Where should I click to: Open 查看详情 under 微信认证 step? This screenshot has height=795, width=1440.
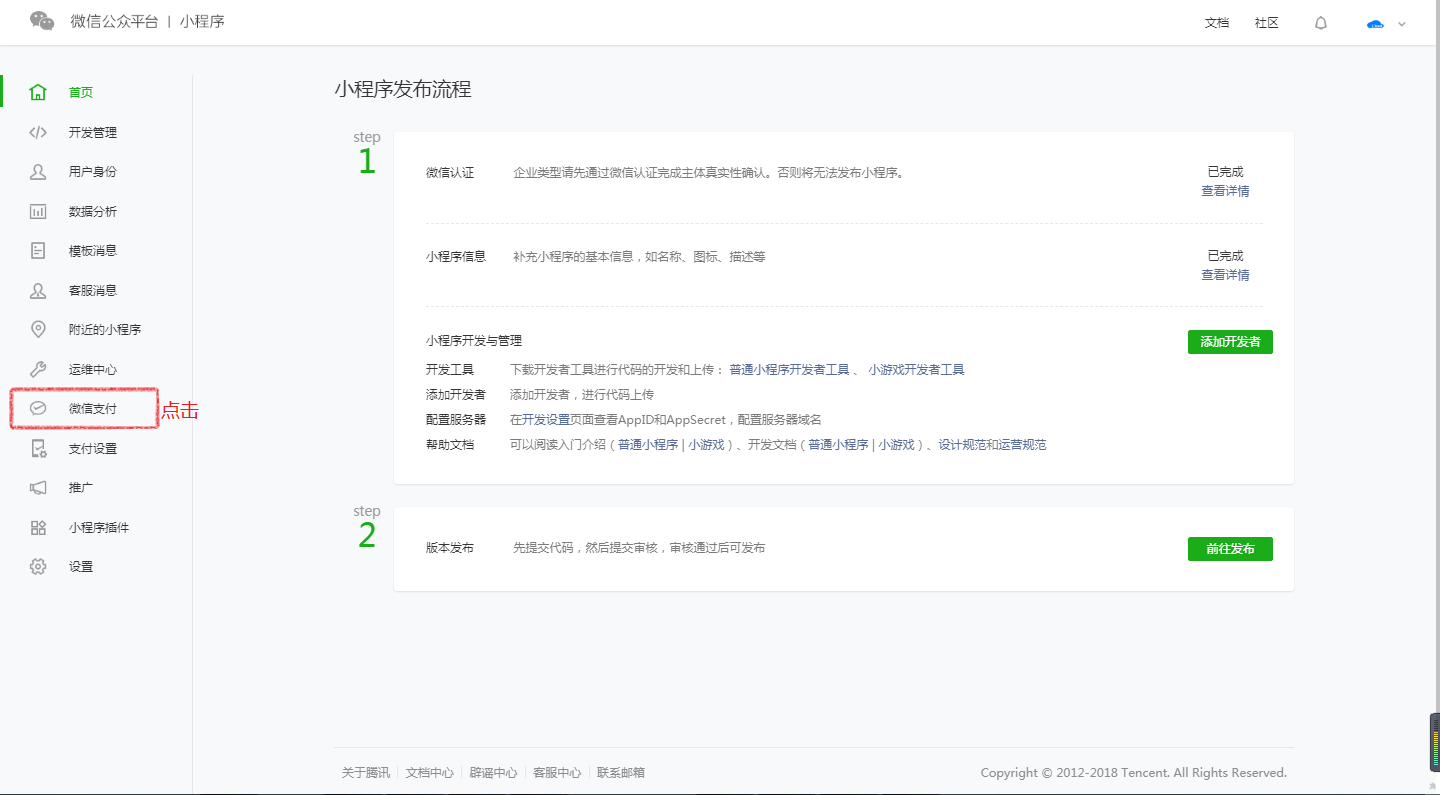[x=1225, y=190]
